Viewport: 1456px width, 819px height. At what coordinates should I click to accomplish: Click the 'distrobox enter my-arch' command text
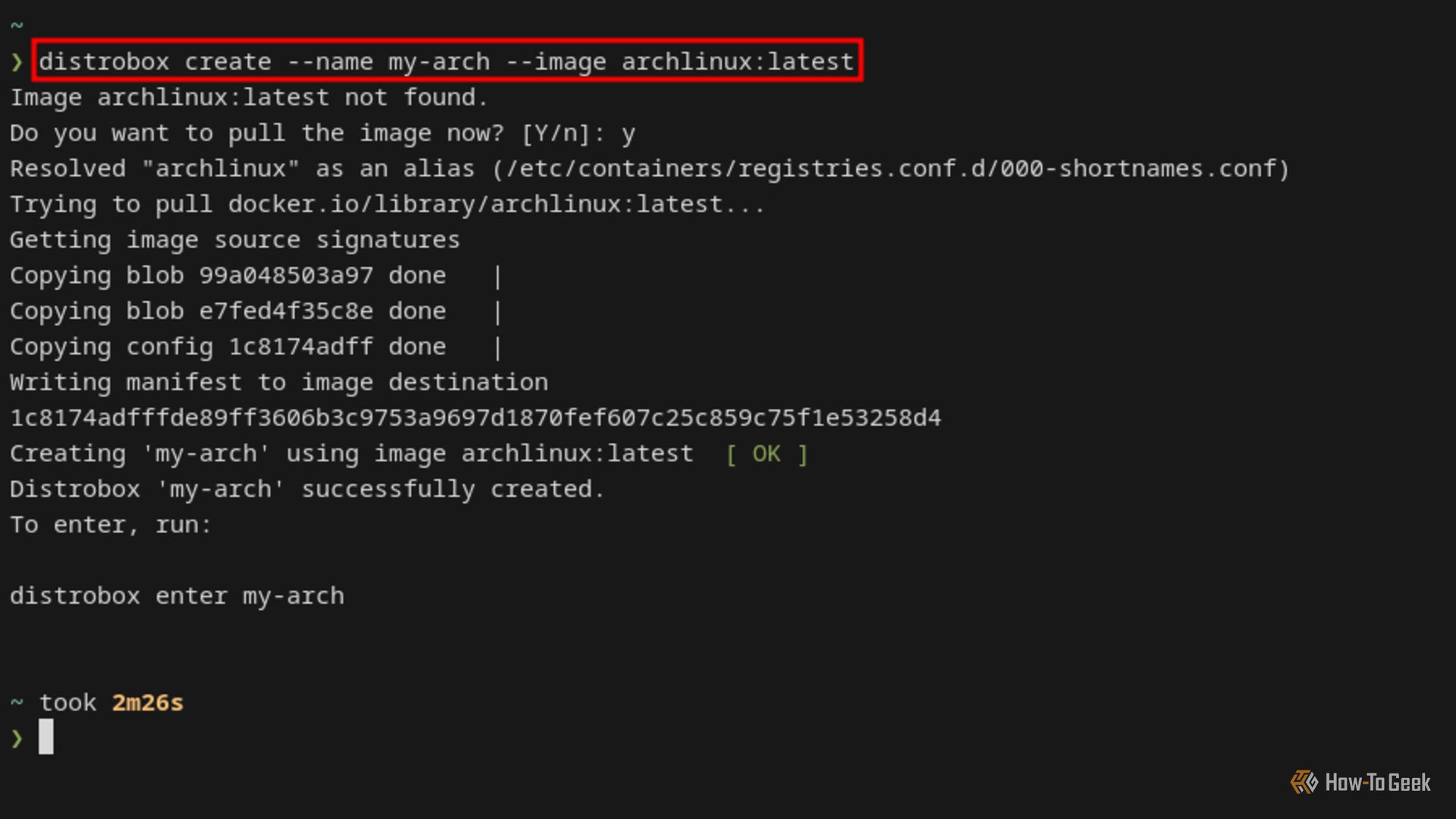177,596
